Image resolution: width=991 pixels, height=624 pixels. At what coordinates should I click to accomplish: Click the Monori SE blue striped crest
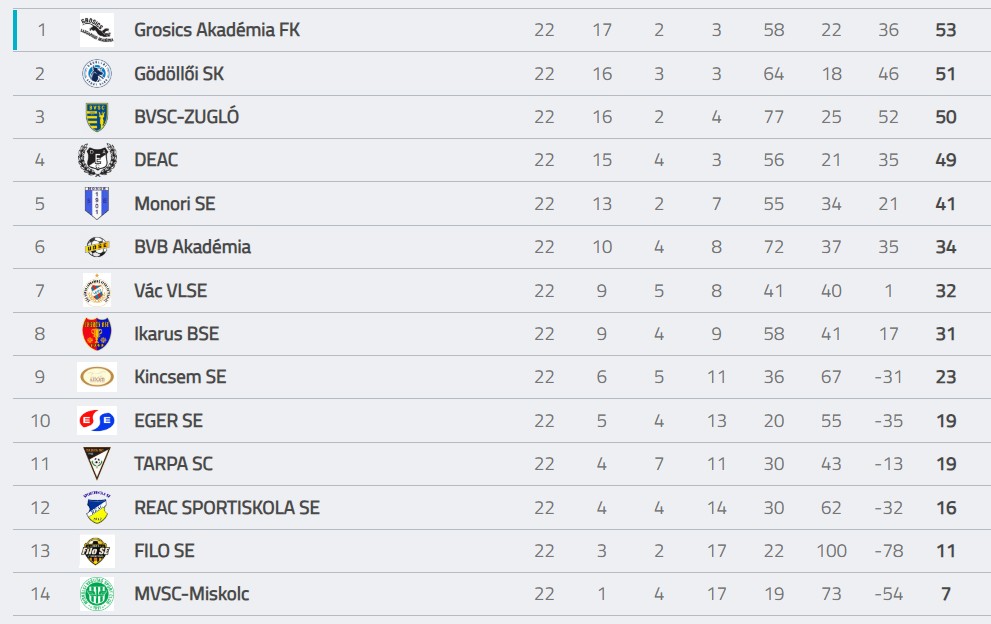click(97, 204)
